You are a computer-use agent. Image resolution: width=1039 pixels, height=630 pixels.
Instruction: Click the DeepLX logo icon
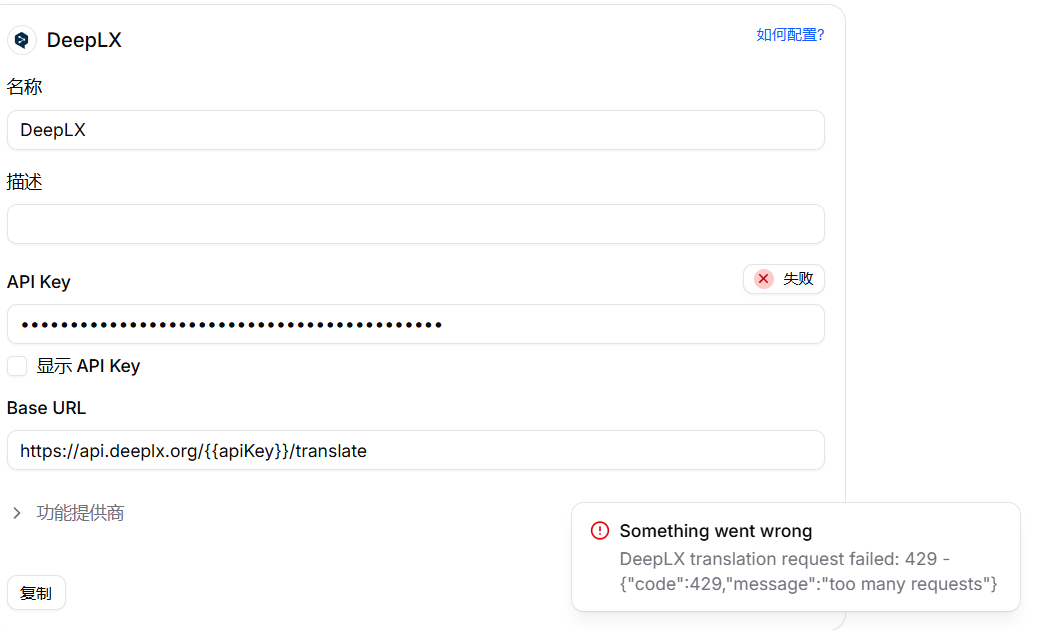point(22,40)
